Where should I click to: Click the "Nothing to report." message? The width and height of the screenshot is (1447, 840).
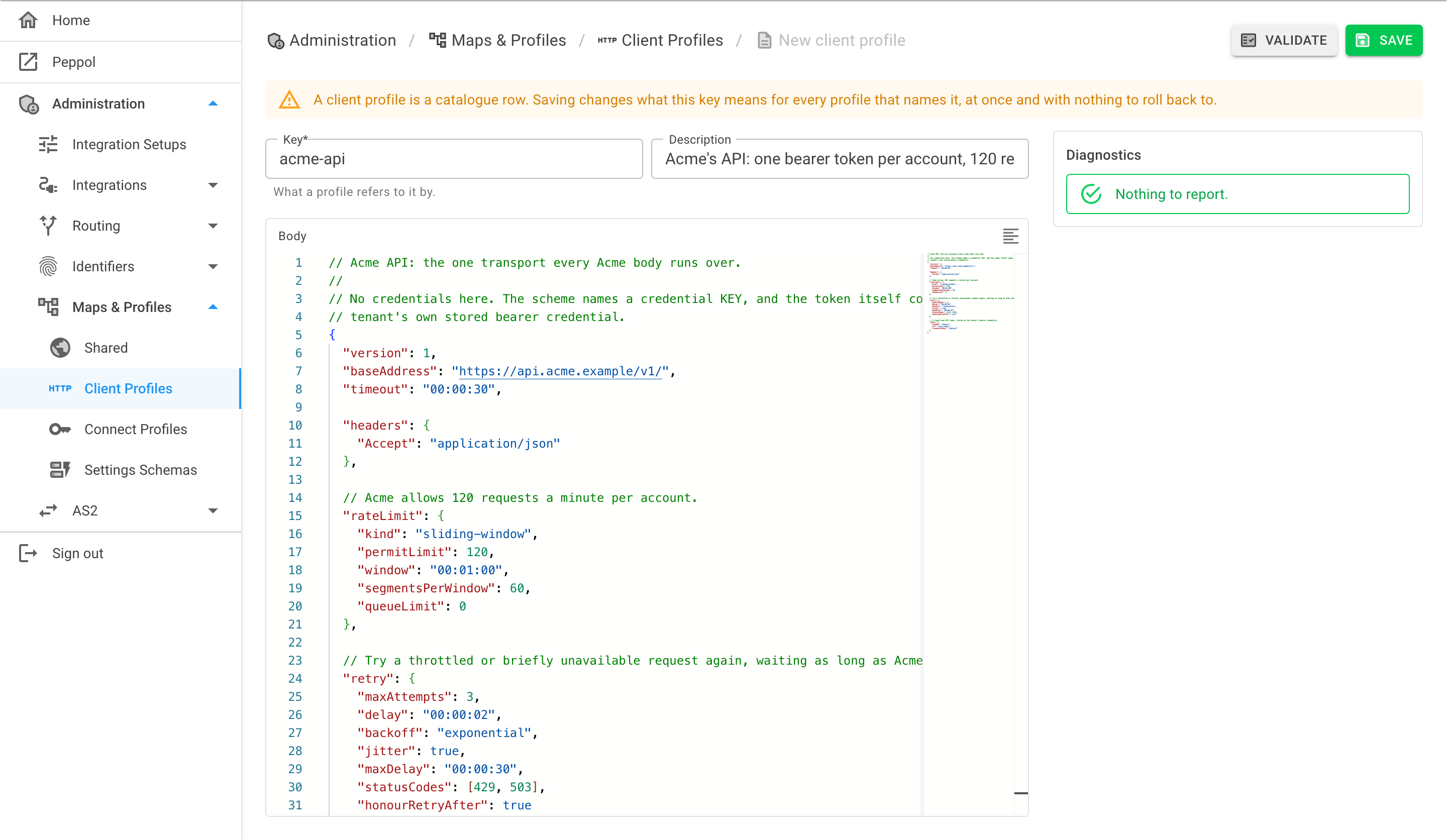pos(1171,194)
